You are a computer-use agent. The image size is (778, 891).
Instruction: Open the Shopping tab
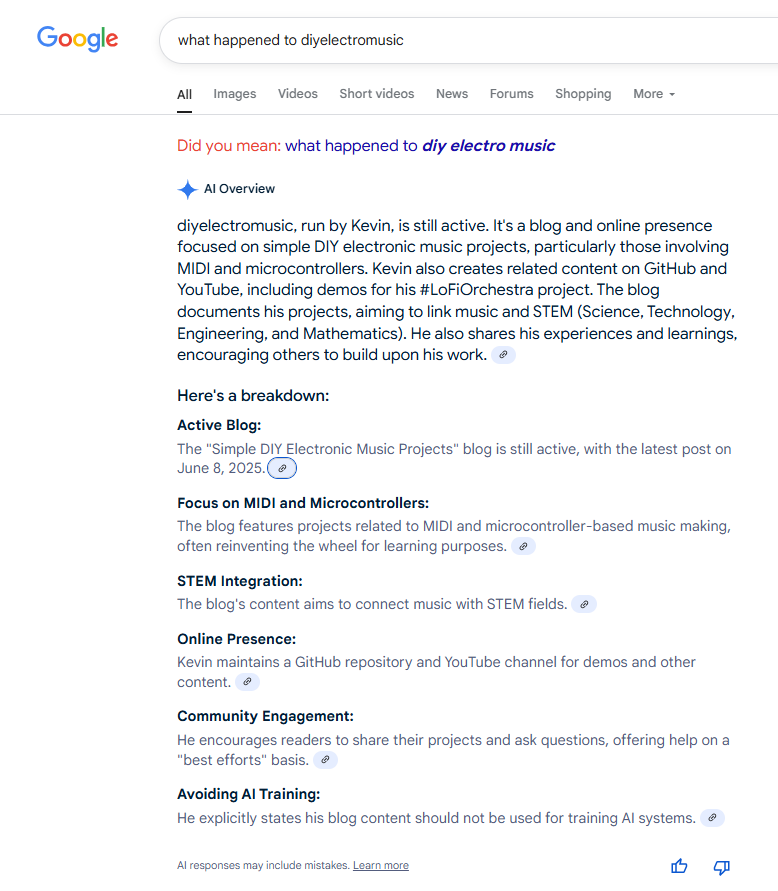click(583, 94)
